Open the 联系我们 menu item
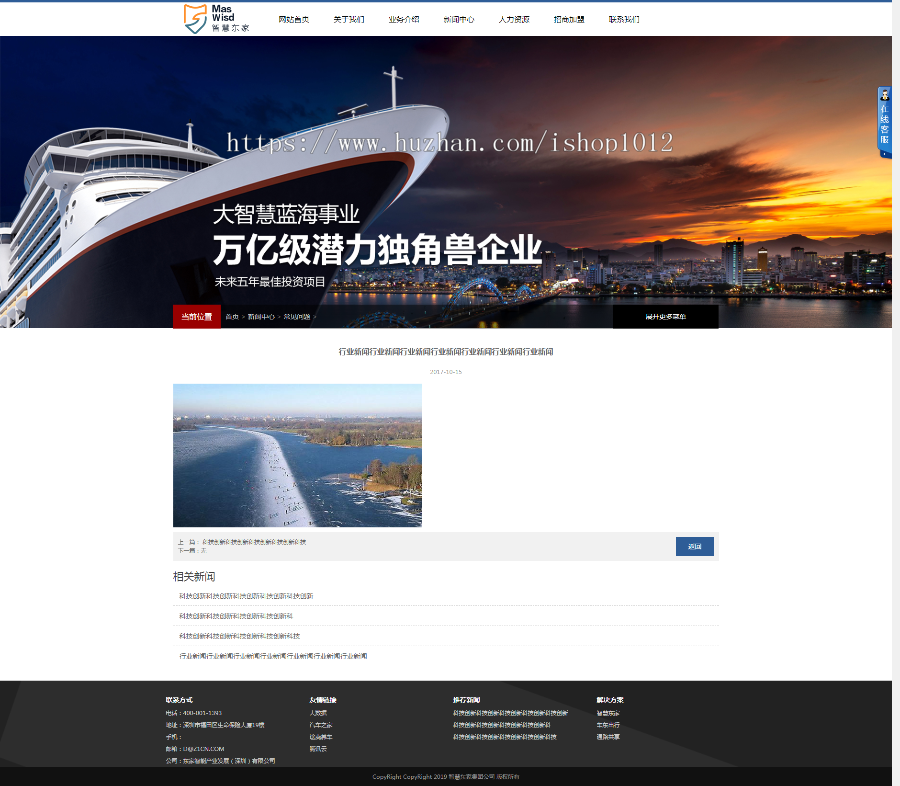Screen dimensions: 900x786 click(624, 20)
